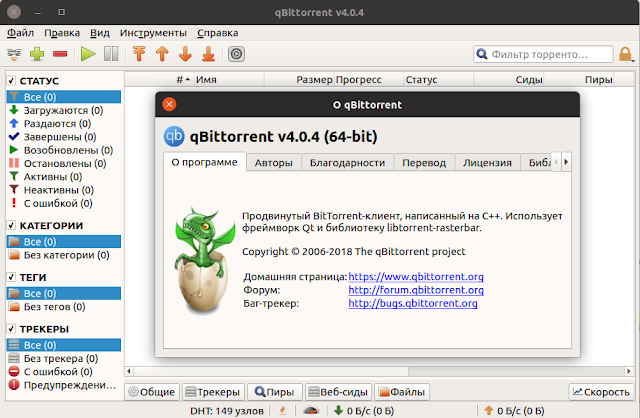
Task: Select Неактивны (0) status filter
Action: (x=64, y=190)
